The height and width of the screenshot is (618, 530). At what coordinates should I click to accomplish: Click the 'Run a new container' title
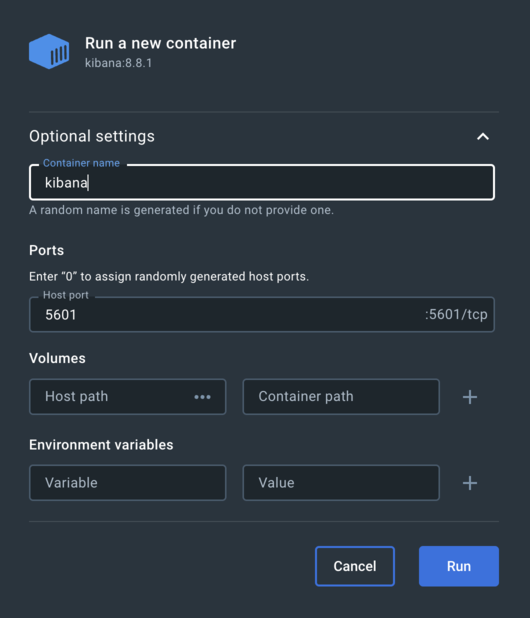160,43
